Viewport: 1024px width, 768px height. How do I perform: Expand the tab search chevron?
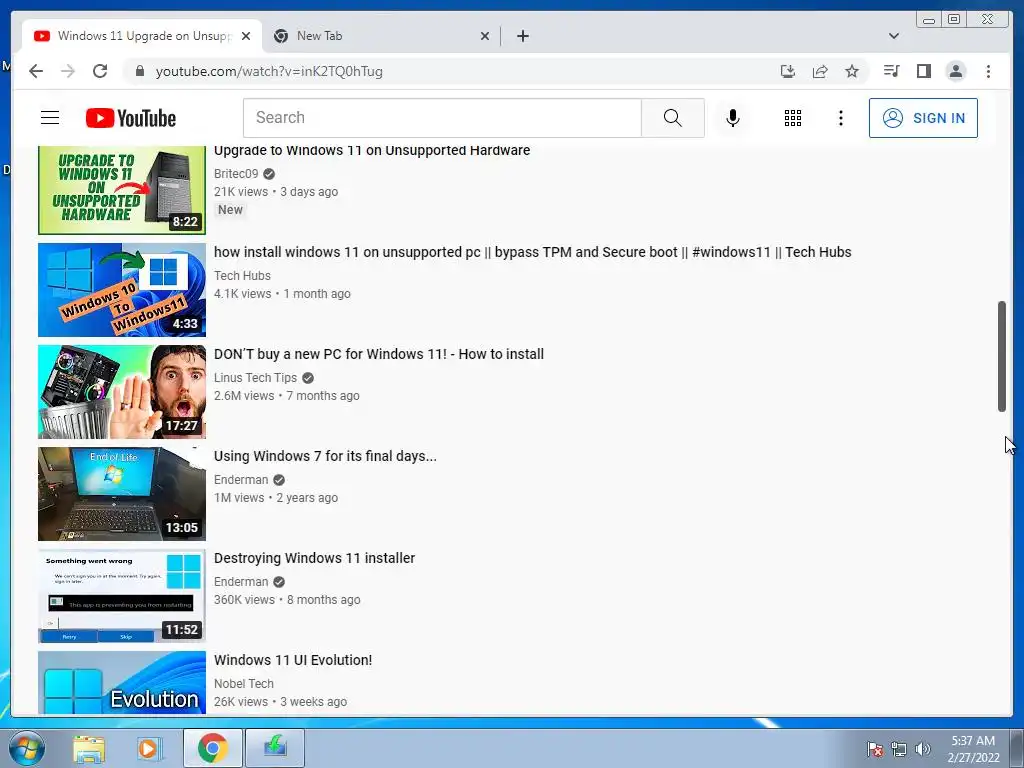(x=894, y=36)
